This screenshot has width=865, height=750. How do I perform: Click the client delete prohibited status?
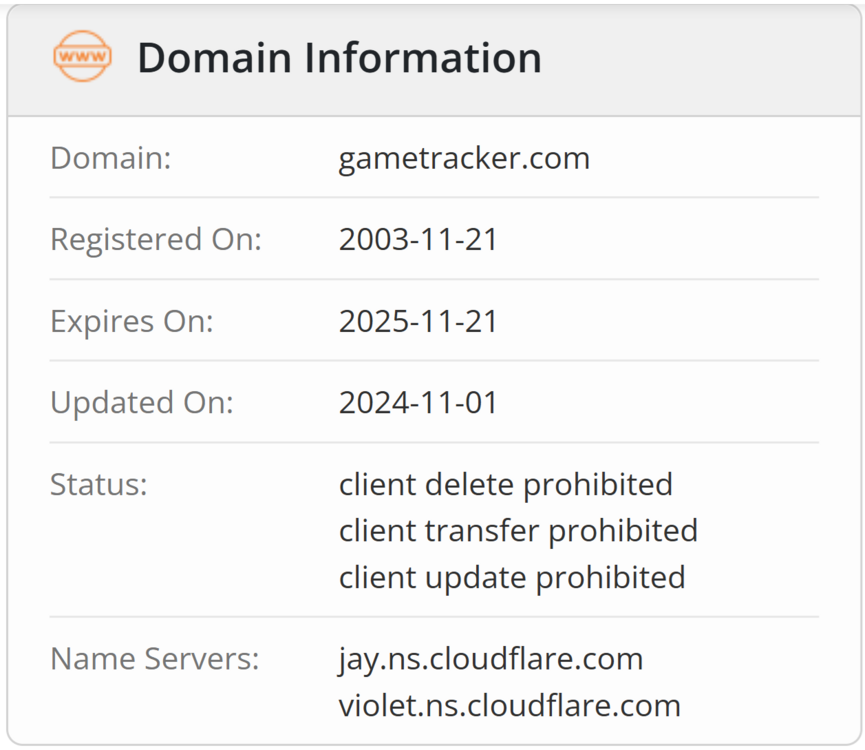tap(505, 484)
